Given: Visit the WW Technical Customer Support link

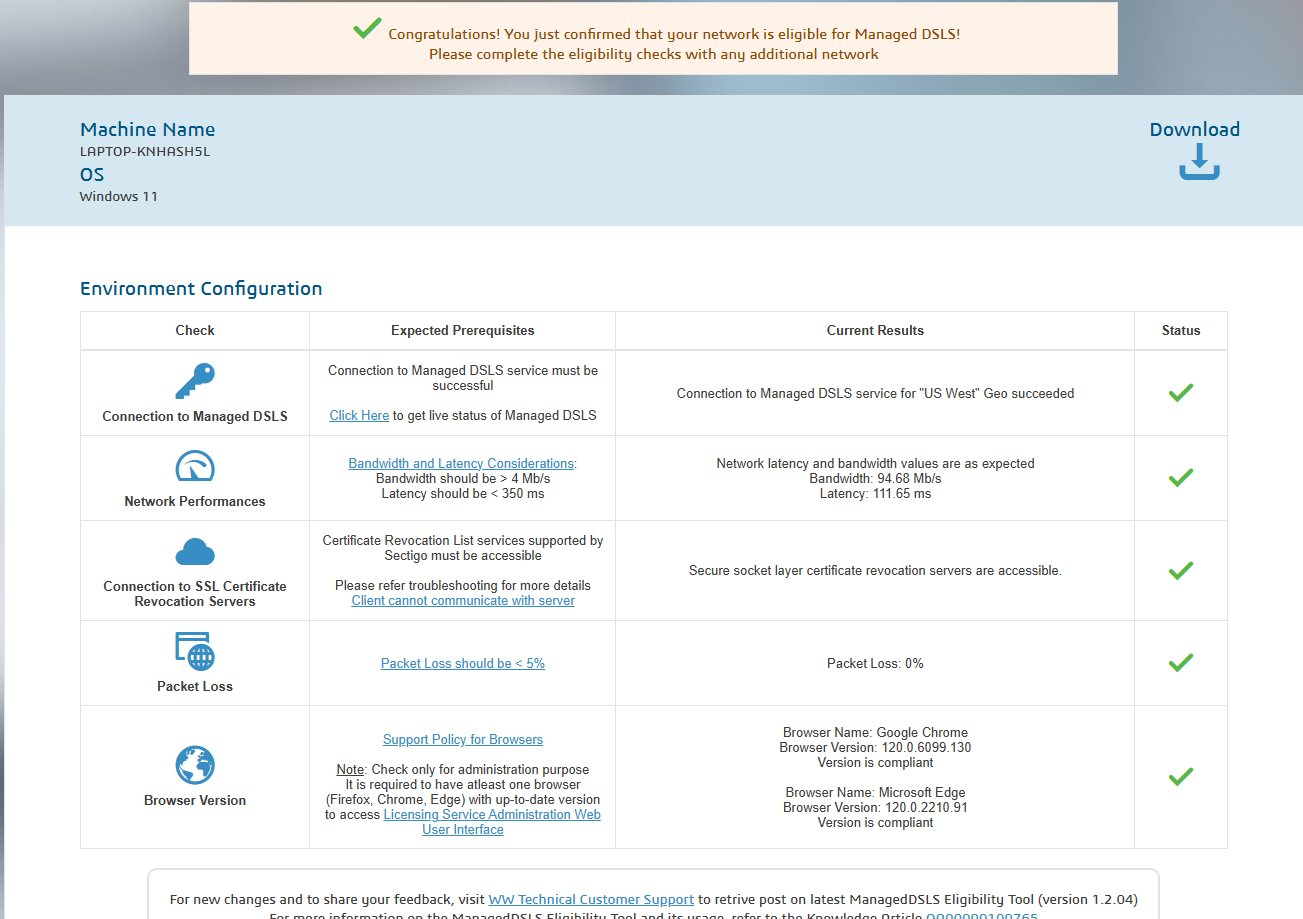Looking at the screenshot, I should tap(591, 899).
